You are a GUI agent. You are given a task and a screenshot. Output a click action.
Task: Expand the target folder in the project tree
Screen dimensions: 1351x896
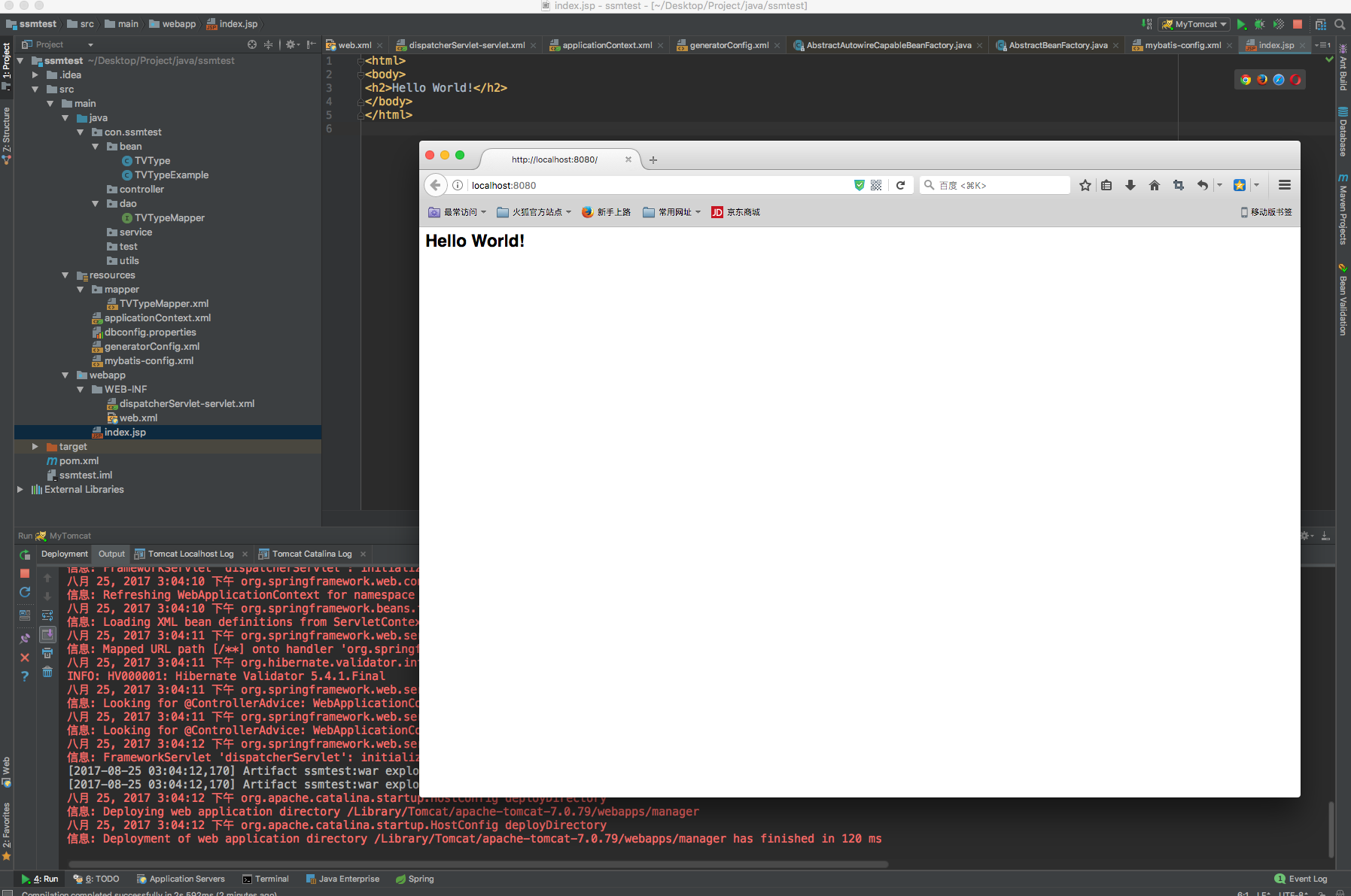(35, 447)
